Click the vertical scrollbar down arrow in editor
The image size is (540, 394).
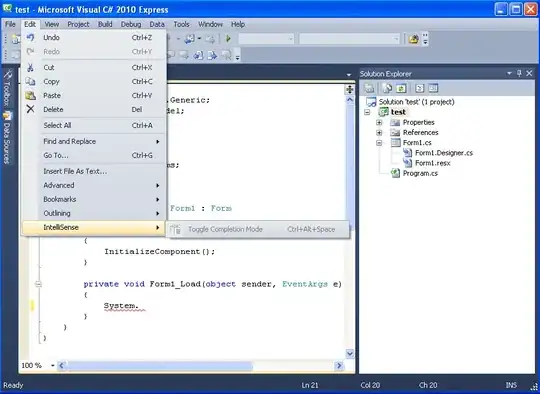pos(350,354)
